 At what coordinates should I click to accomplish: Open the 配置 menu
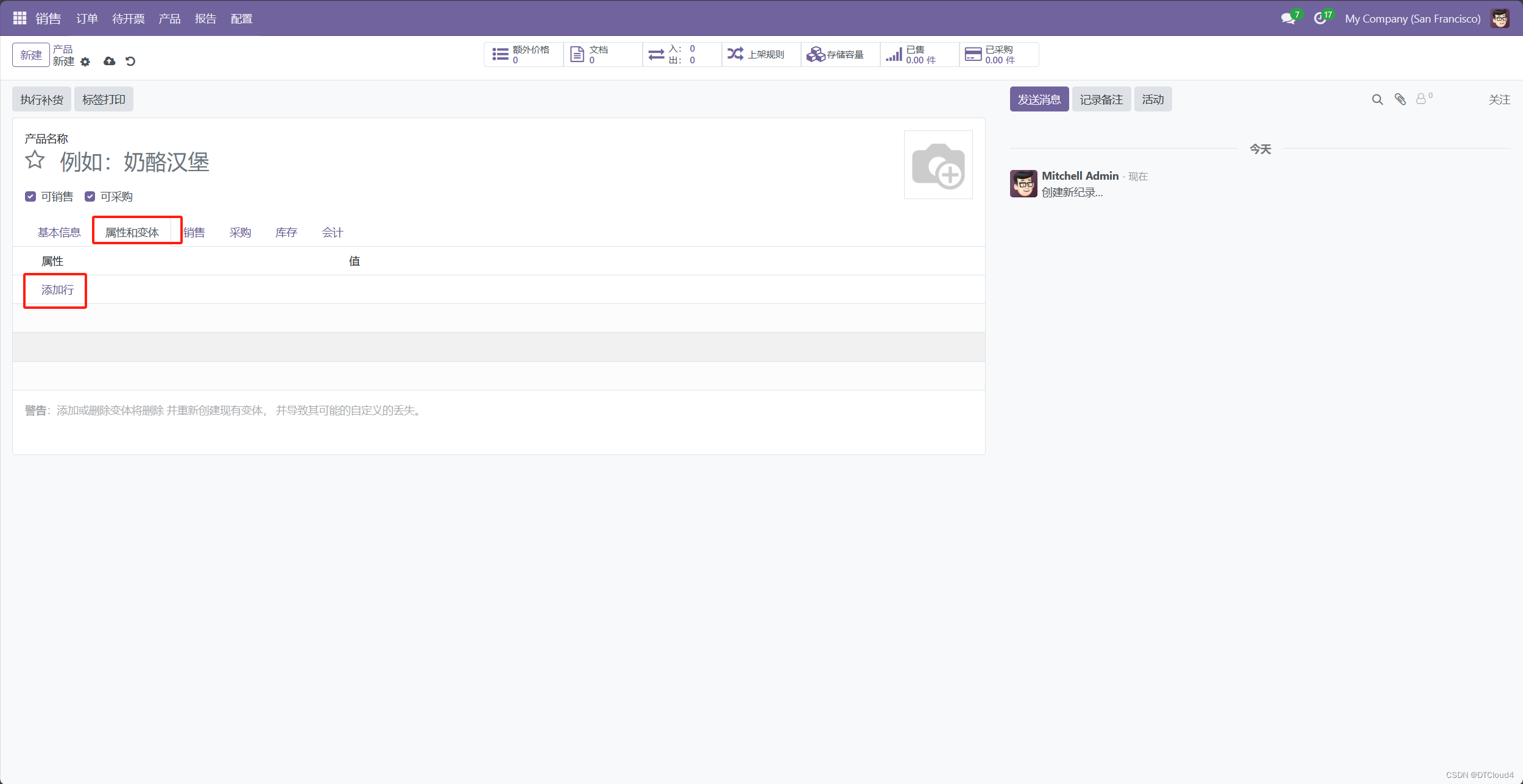point(241,19)
